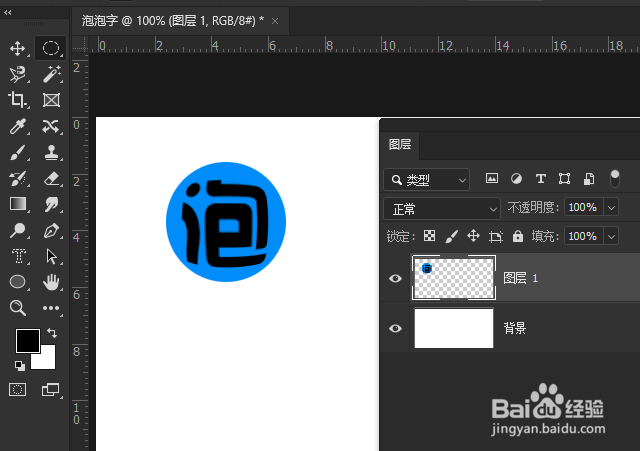Select the Move tool
640x451 pixels.
[18, 49]
